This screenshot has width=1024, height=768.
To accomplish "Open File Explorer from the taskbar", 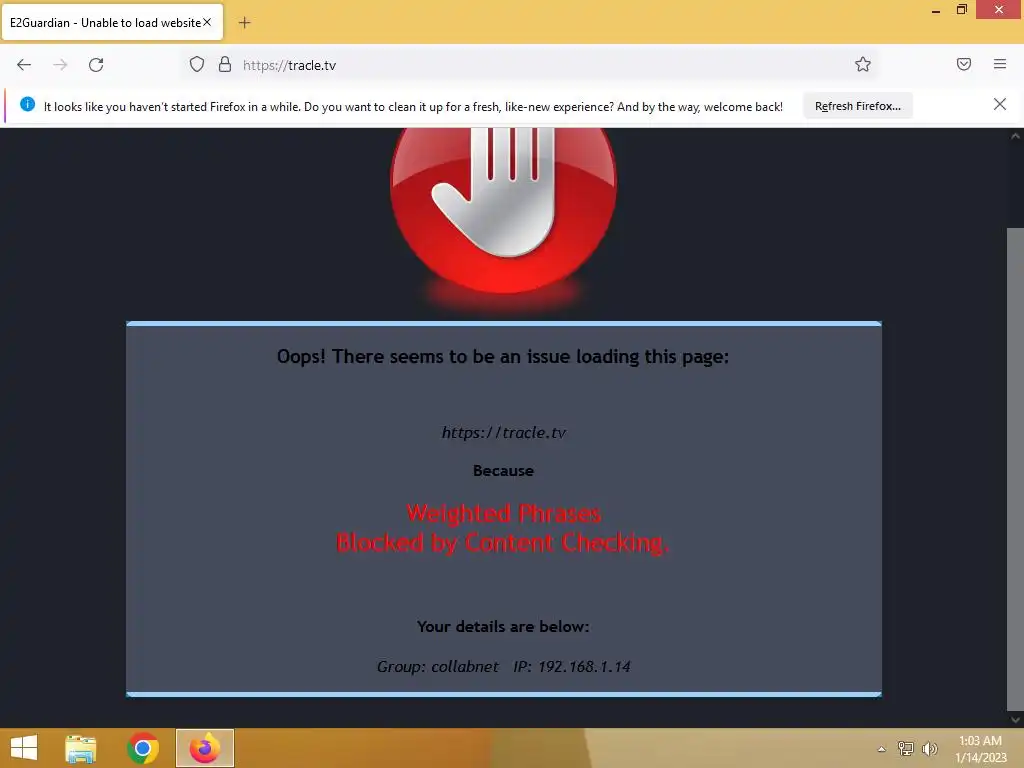I will coord(81,748).
